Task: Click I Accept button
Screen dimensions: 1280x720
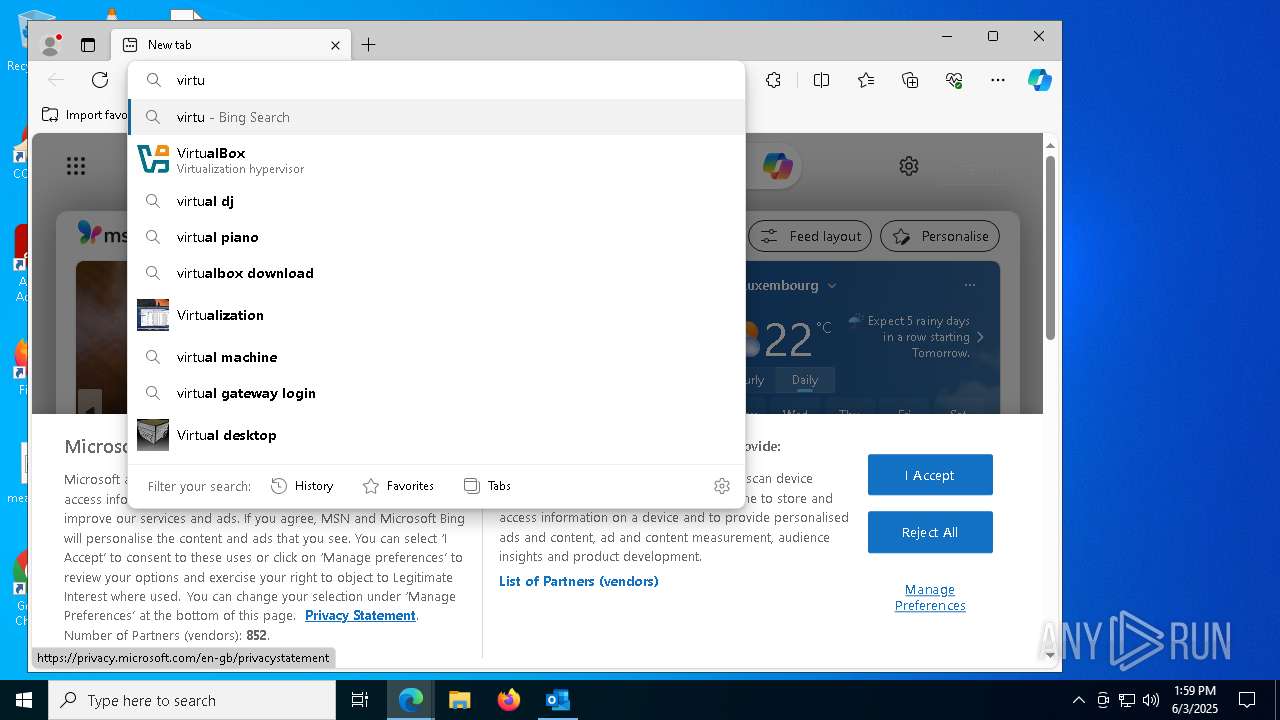Action: coord(930,475)
